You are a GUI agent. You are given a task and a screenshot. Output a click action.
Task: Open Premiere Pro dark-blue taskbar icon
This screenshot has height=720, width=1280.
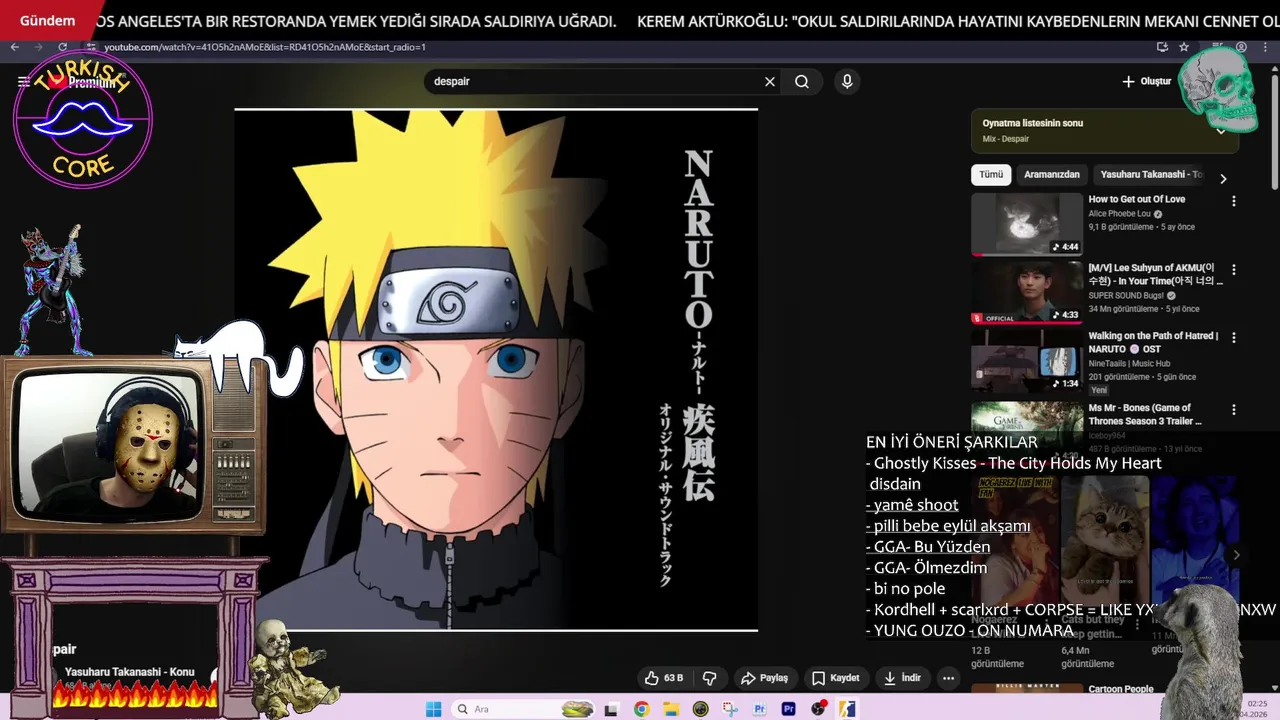point(789,709)
